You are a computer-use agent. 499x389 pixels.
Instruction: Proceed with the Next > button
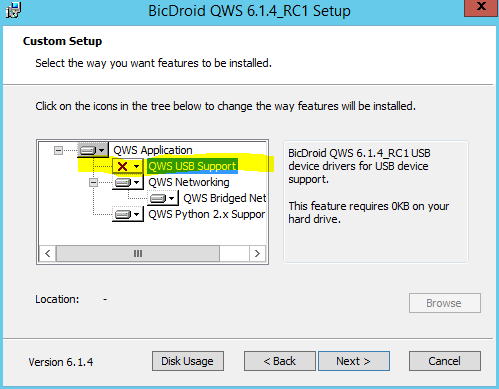[x=354, y=361]
